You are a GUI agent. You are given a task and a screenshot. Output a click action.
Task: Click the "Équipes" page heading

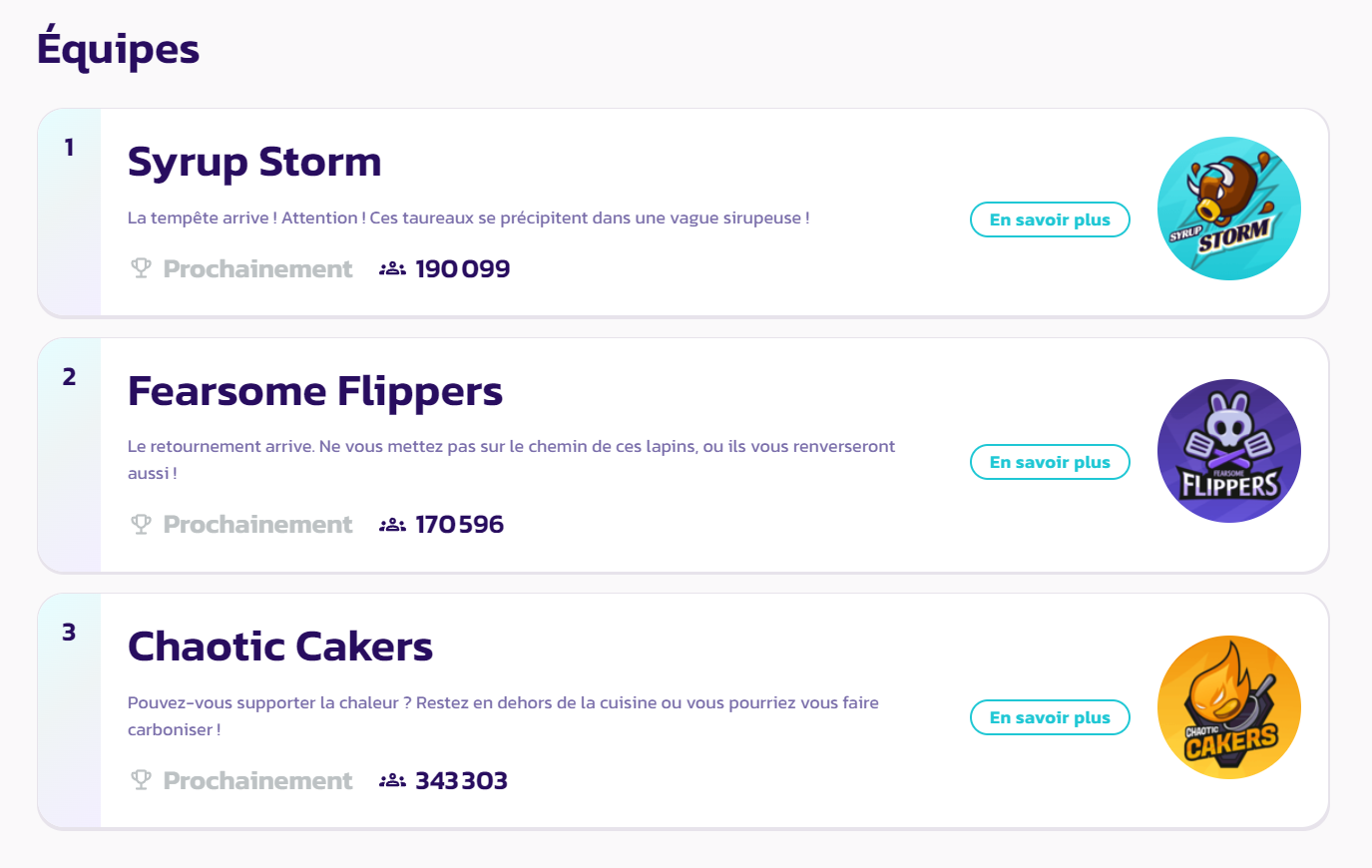click(118, 49)
